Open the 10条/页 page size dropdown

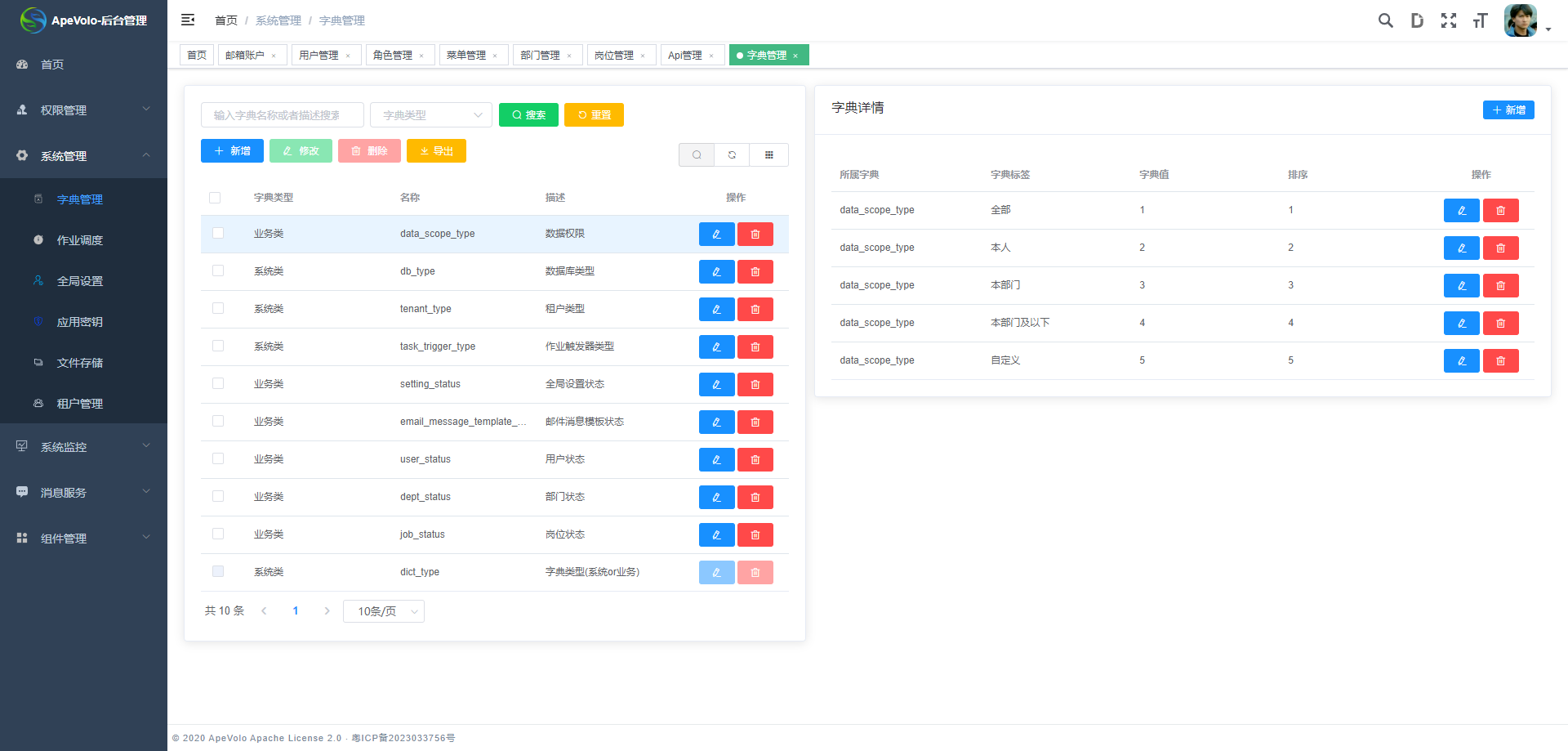click(x=384, y=611)
